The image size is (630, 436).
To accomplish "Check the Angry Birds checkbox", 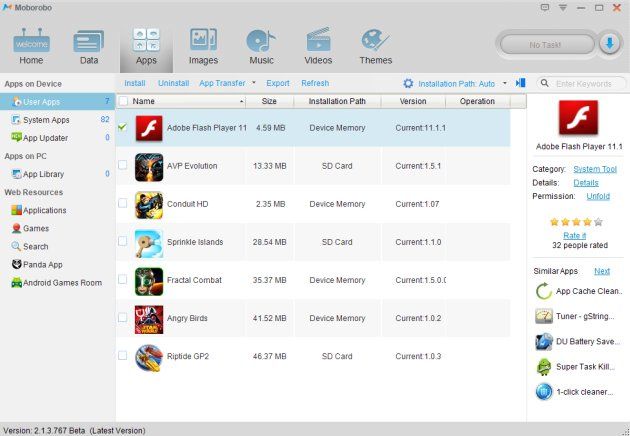I will pyautogui.click(x=123, y=317).
